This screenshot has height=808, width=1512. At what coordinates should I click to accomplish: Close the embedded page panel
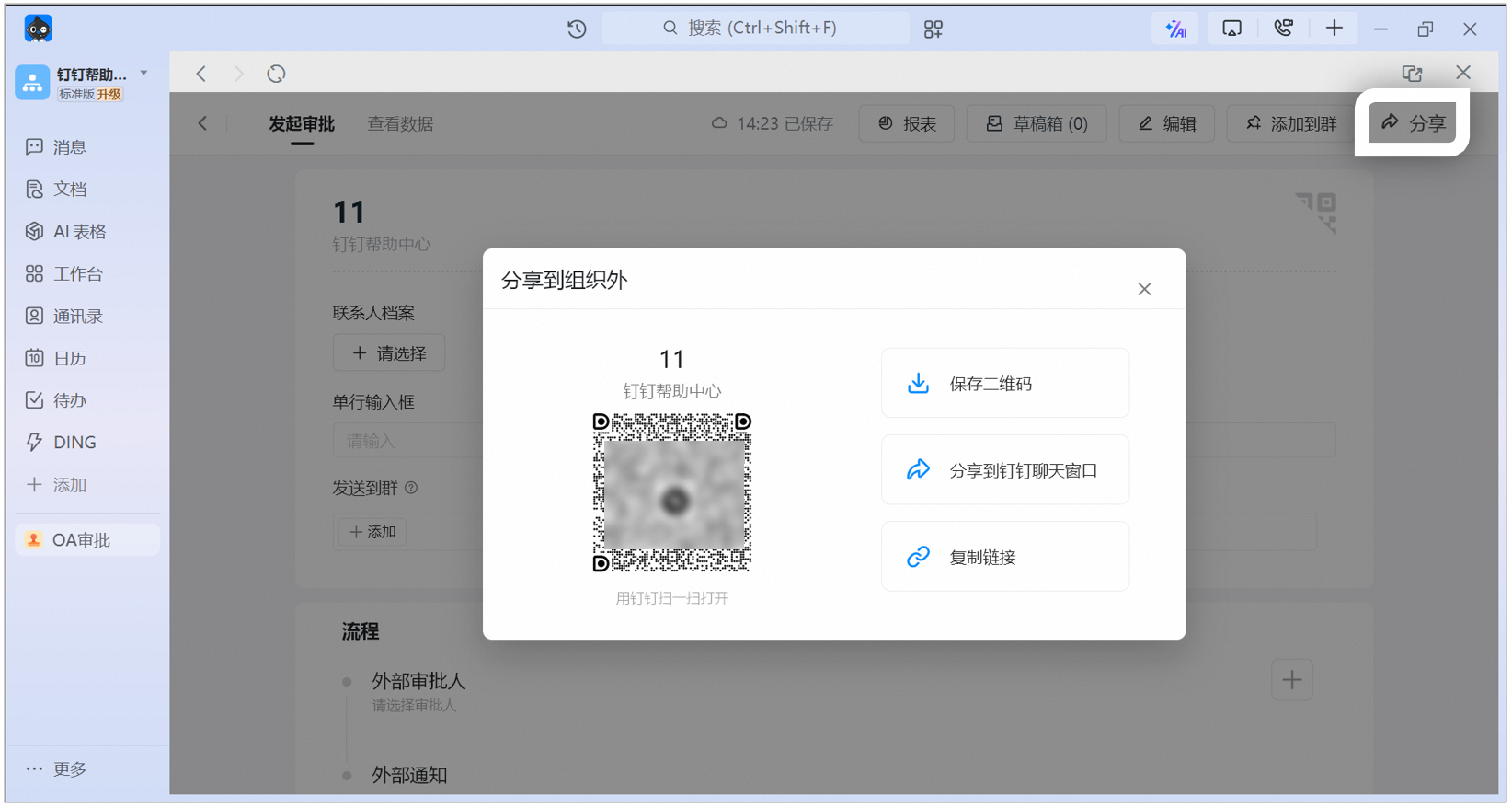(x=1463, y=73)
